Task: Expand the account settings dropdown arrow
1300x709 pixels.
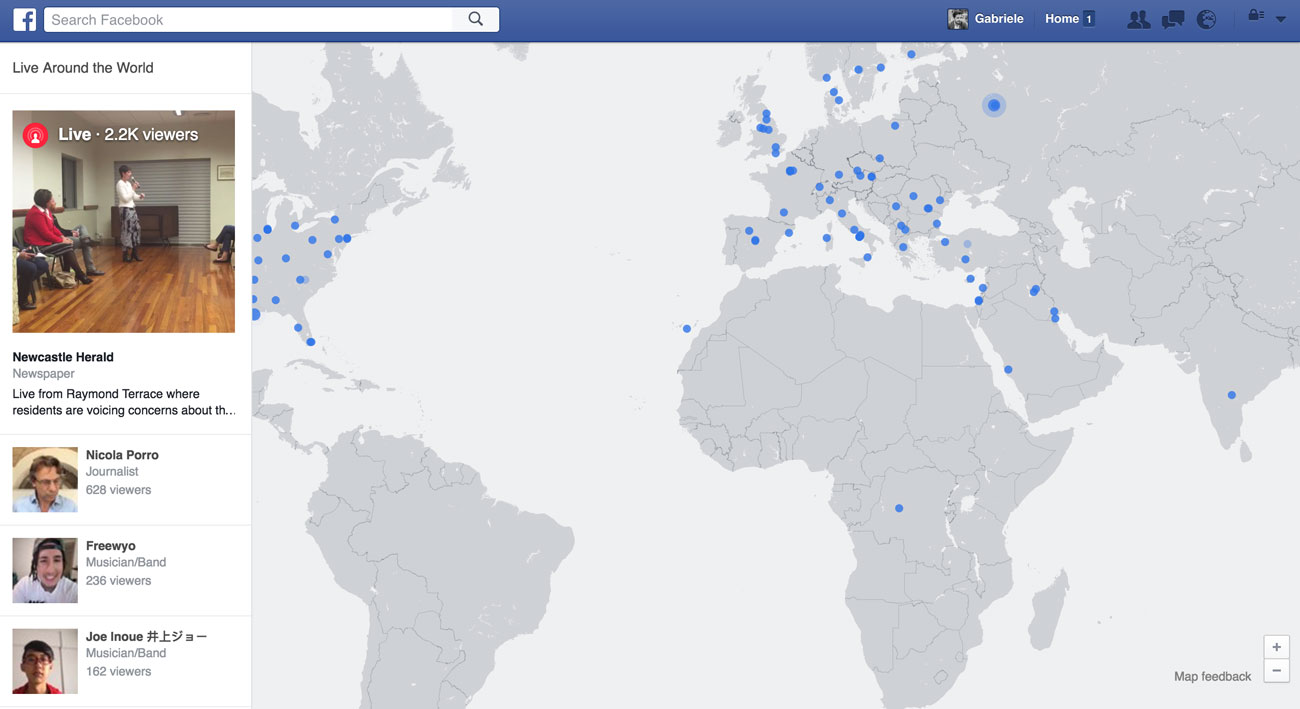Action: pyautogui.click(x=1281, y=19)
